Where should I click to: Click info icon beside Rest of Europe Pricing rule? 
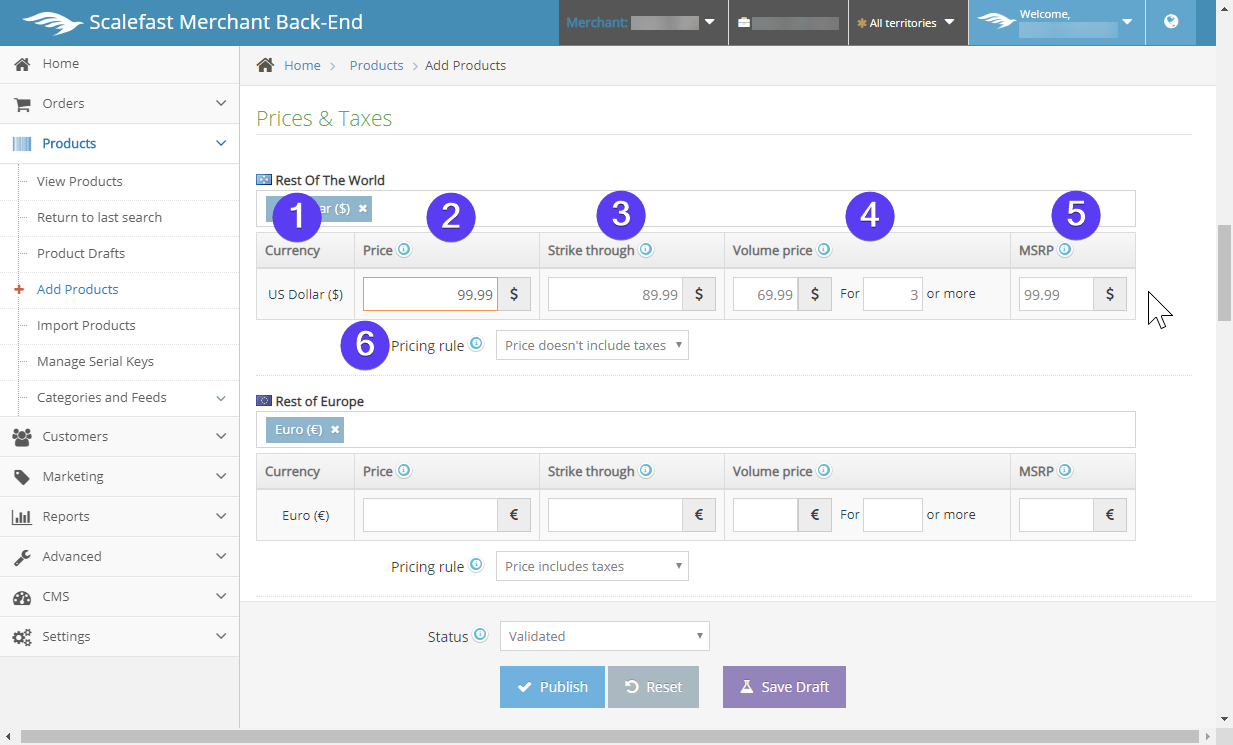476,565
